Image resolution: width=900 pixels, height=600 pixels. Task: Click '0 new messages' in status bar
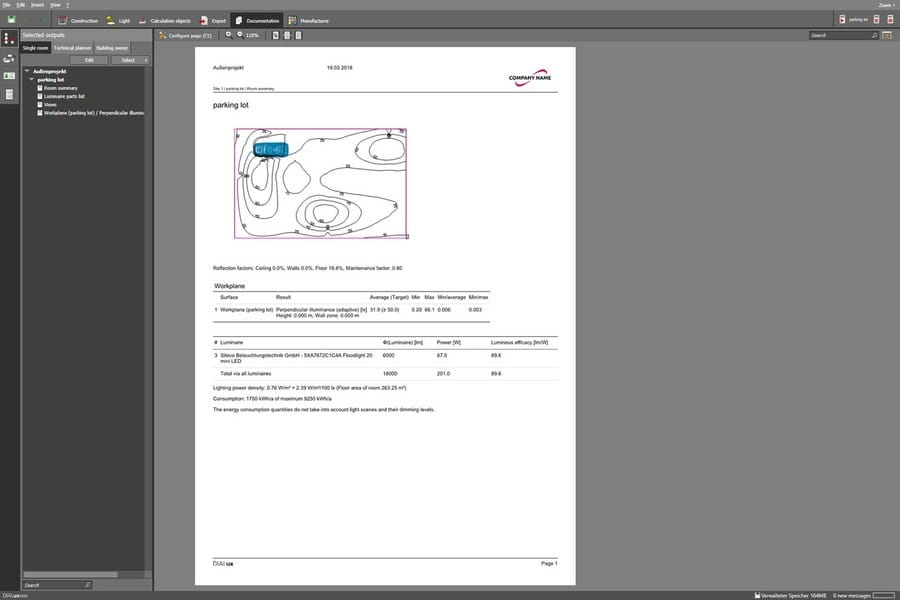[852, 596]
